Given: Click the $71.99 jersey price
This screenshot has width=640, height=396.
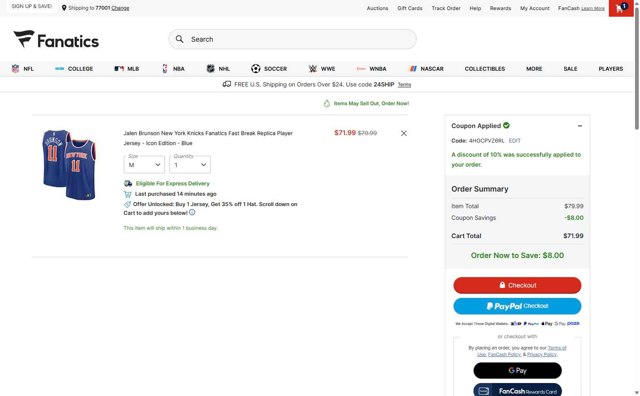Looking at the screenshot, I should pyautogui.click(x=345, y=133).
